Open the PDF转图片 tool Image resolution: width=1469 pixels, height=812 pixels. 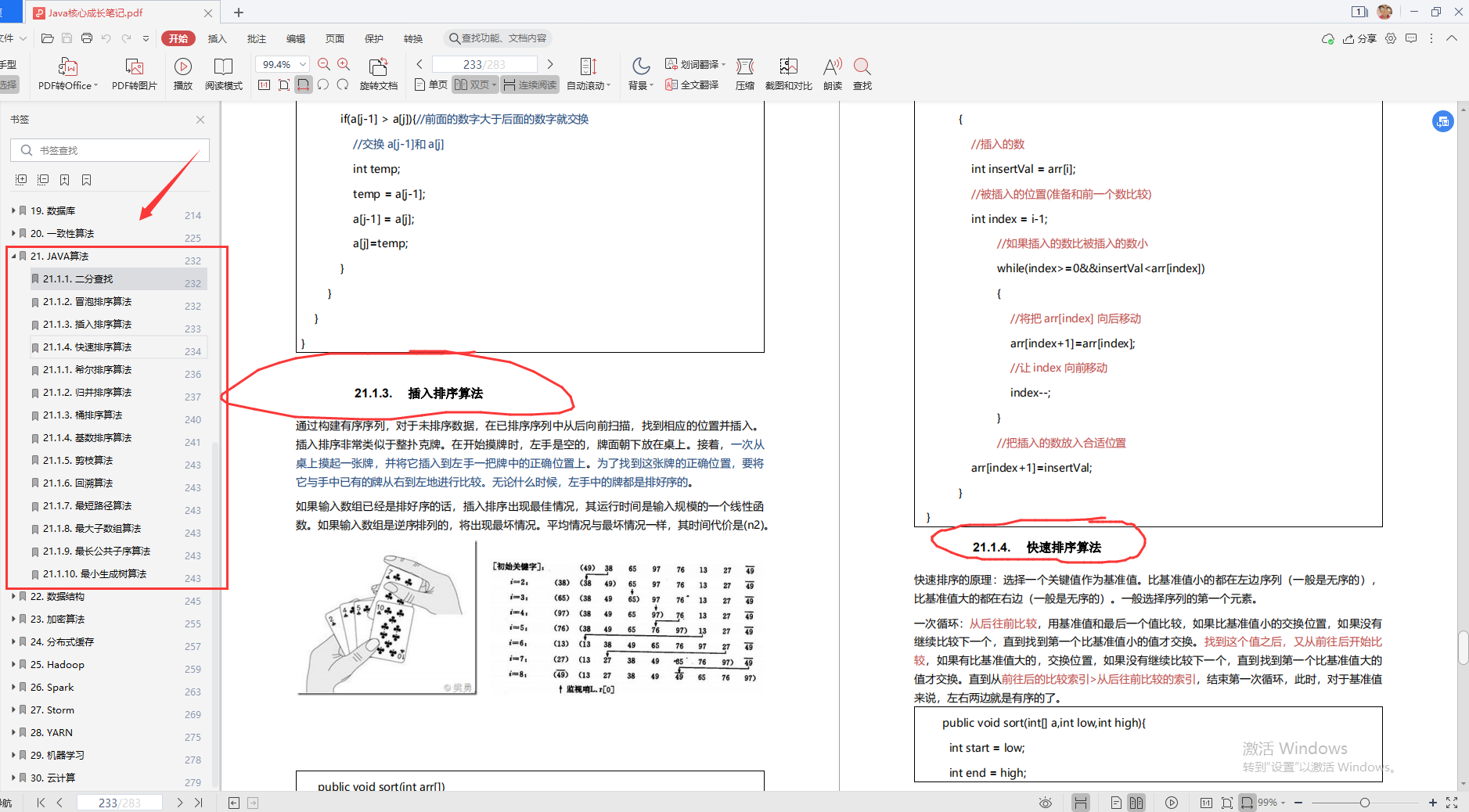coord(134,74)
